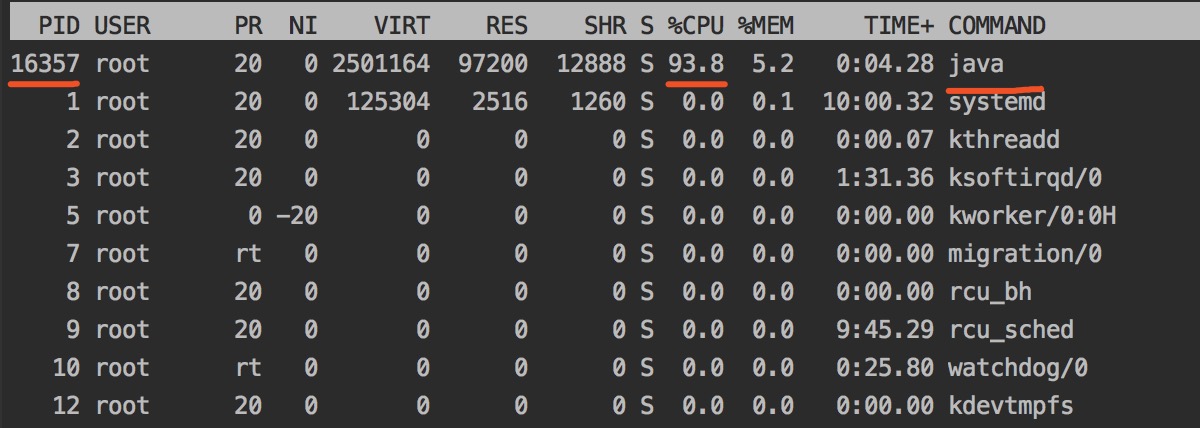Click the kthreadd process name

[1003, 140]
